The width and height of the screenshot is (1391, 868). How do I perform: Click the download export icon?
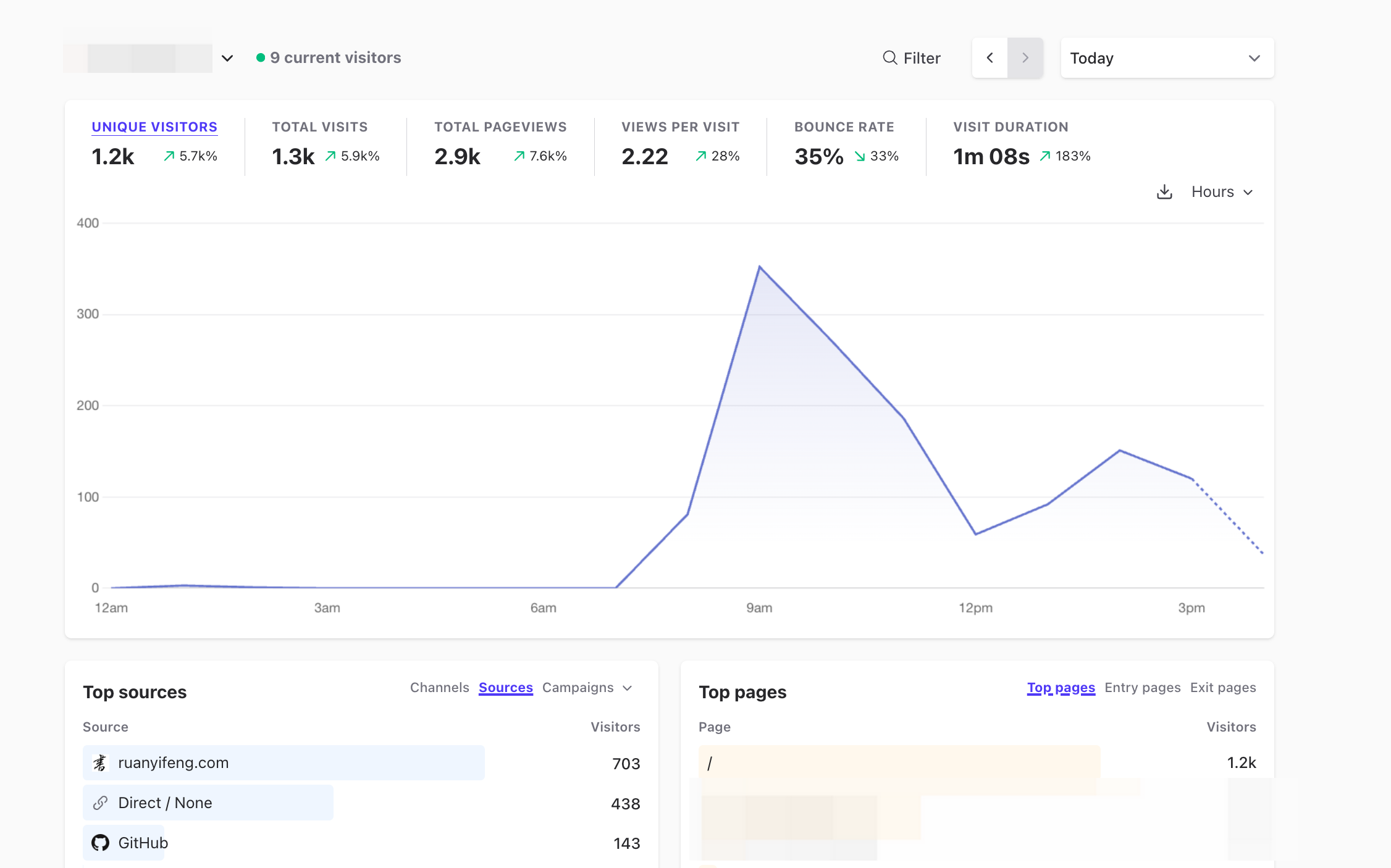coord(1164,192)
